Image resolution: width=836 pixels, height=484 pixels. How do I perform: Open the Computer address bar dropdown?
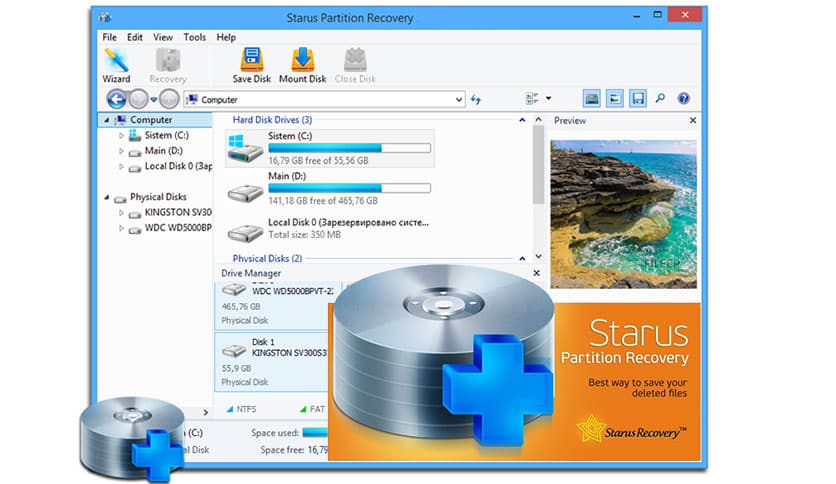click(x=459, y=100)
